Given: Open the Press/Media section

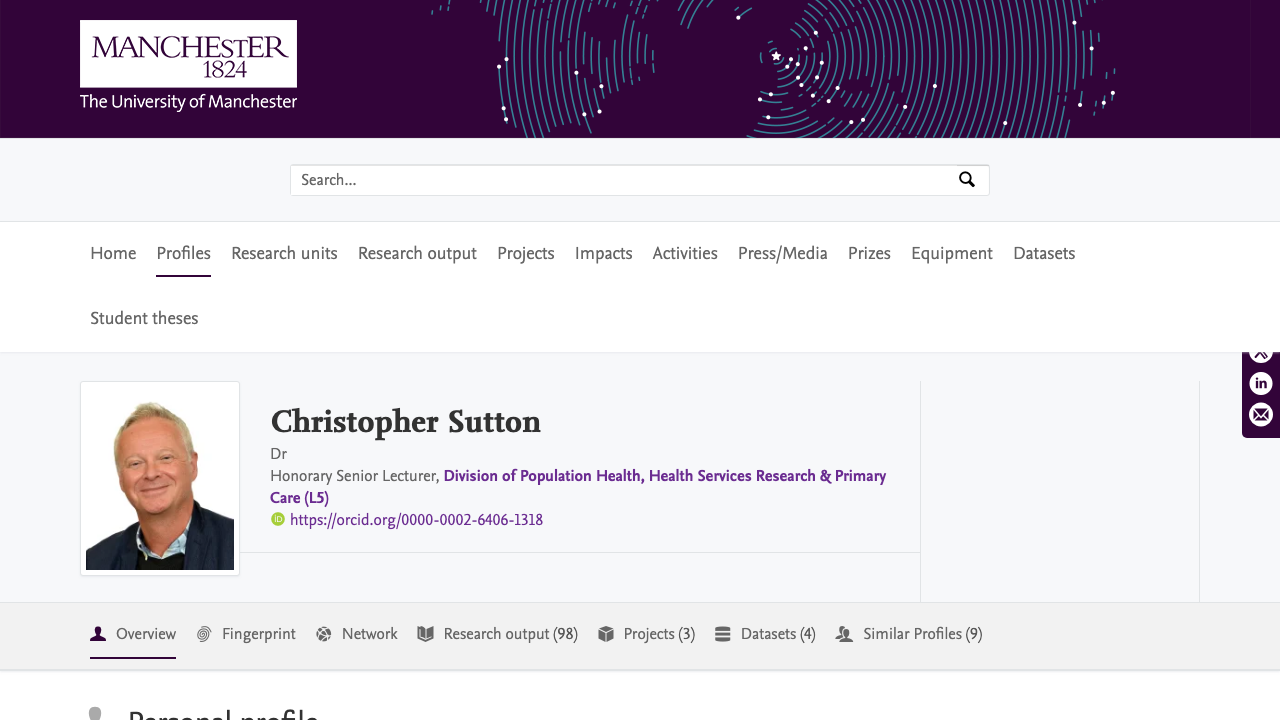Looking at the screenshot, I should tap(782, 253).
